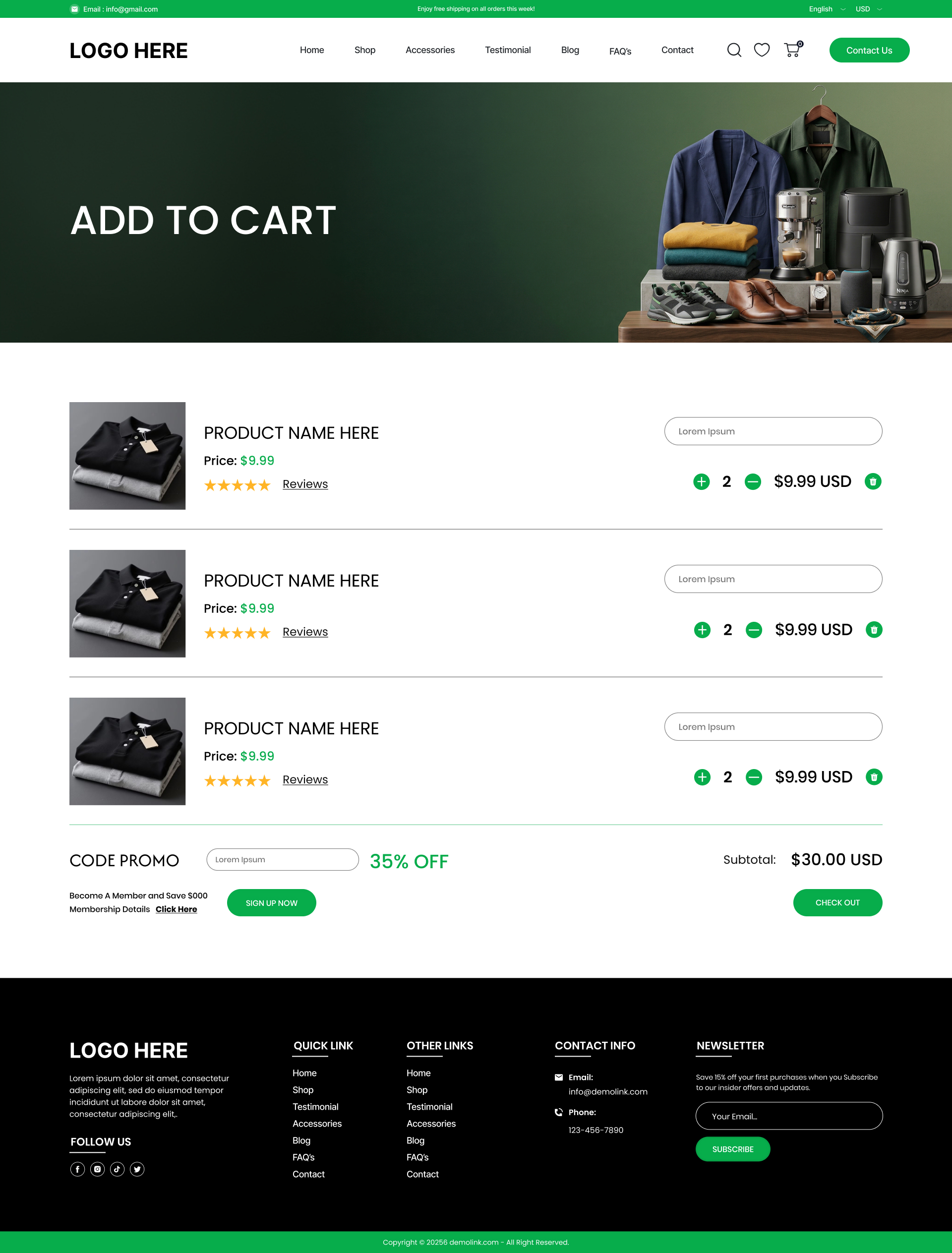Remove the third product using trash icon
Viewport: 952px width, 1253px height.
[874, 777]
